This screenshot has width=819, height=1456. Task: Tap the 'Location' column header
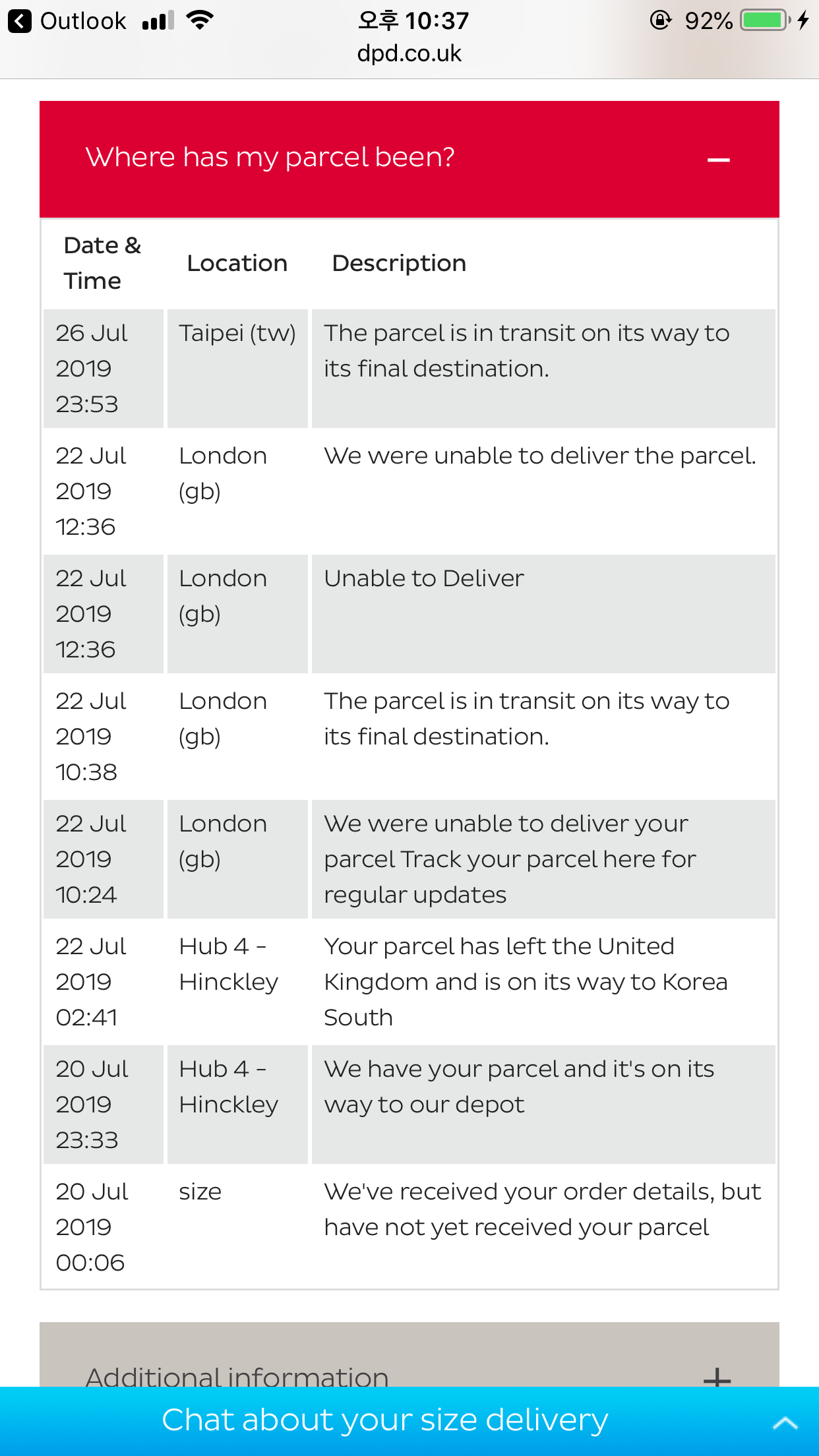[x=237, y=263]
